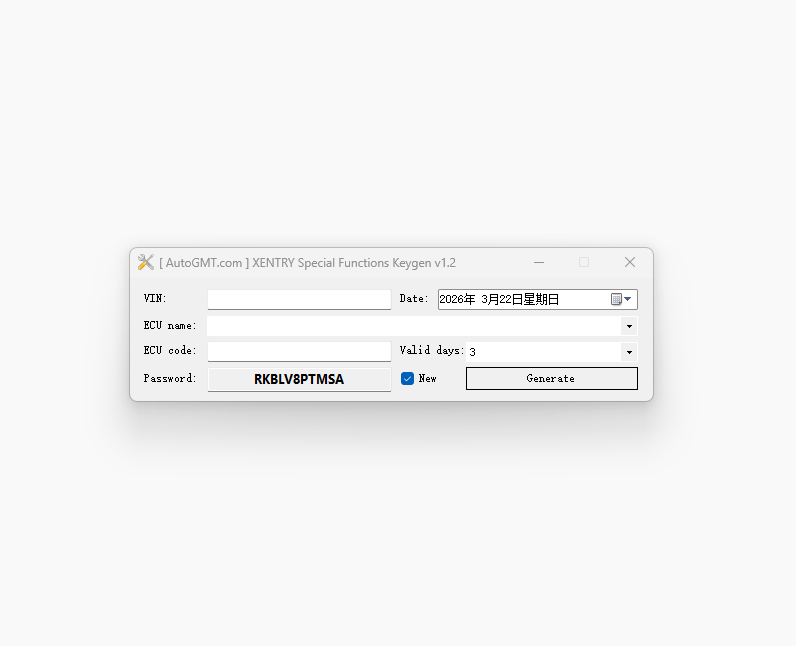The image size is (796, 646).
Task: Minimize the XENTRY Keygen window
Action: click(539, 262)
